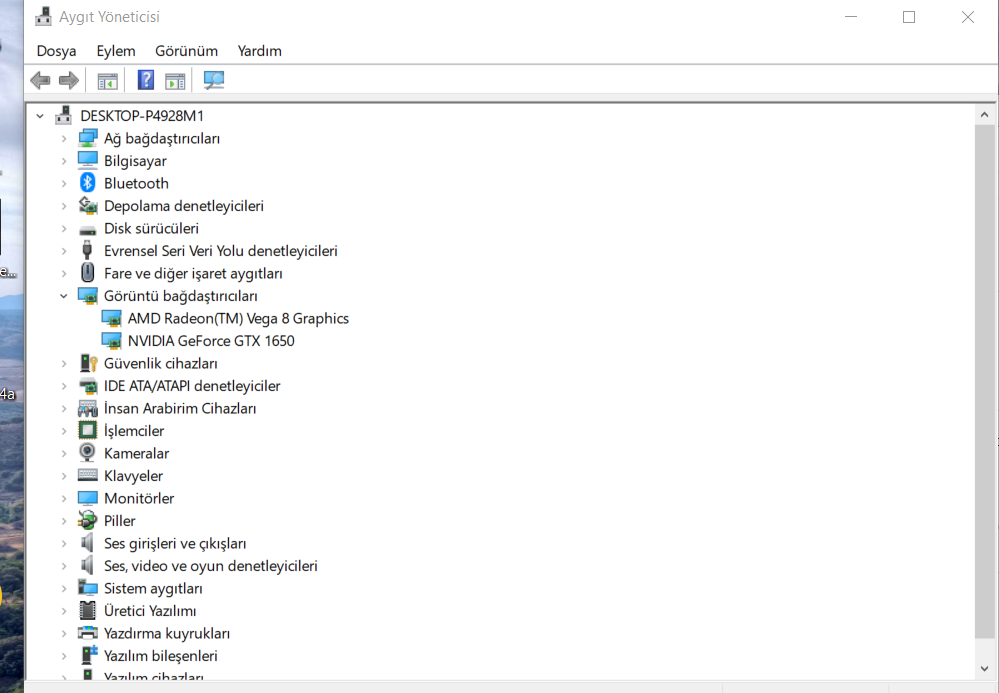The width and height of the screenshot is (999, 693).
Task: Expand the Sistem aygıtları category arrow
Action: point(64,589)
